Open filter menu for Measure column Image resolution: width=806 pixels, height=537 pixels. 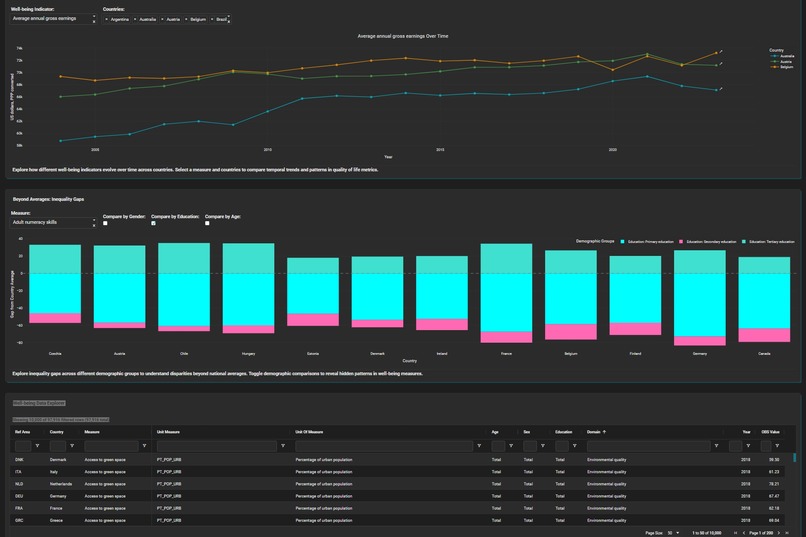[144, 446]
